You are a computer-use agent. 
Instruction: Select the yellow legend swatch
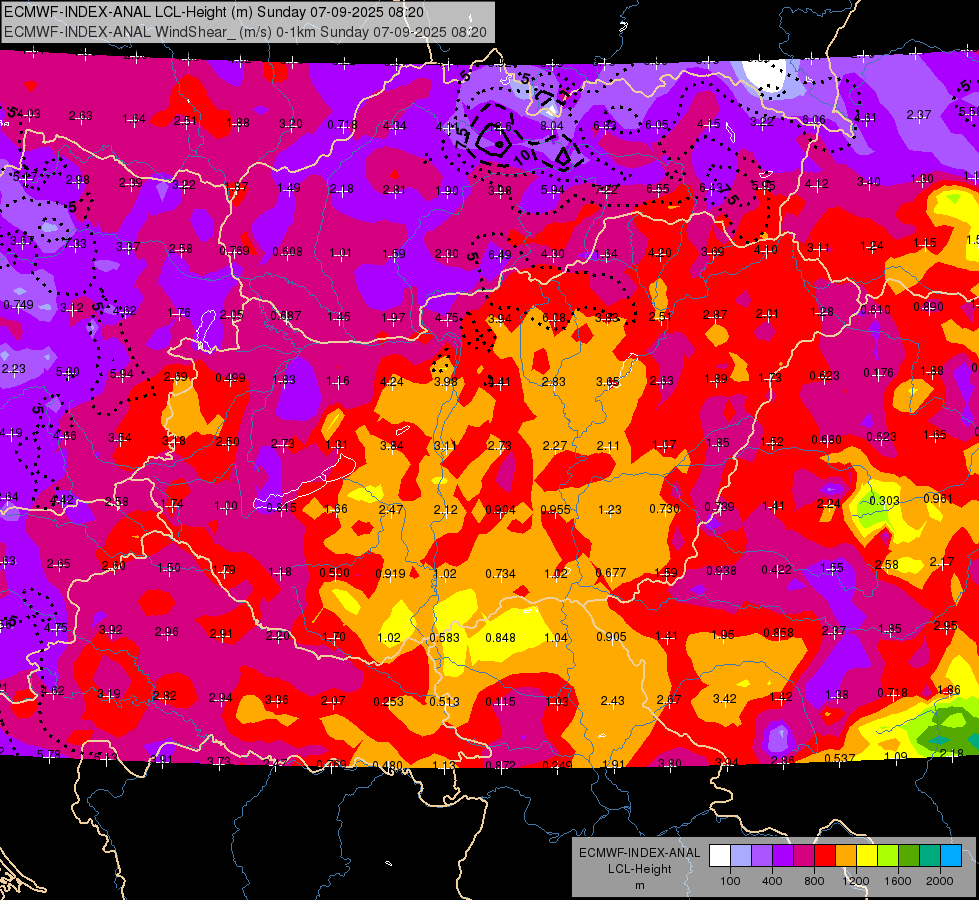pos(867,856)
